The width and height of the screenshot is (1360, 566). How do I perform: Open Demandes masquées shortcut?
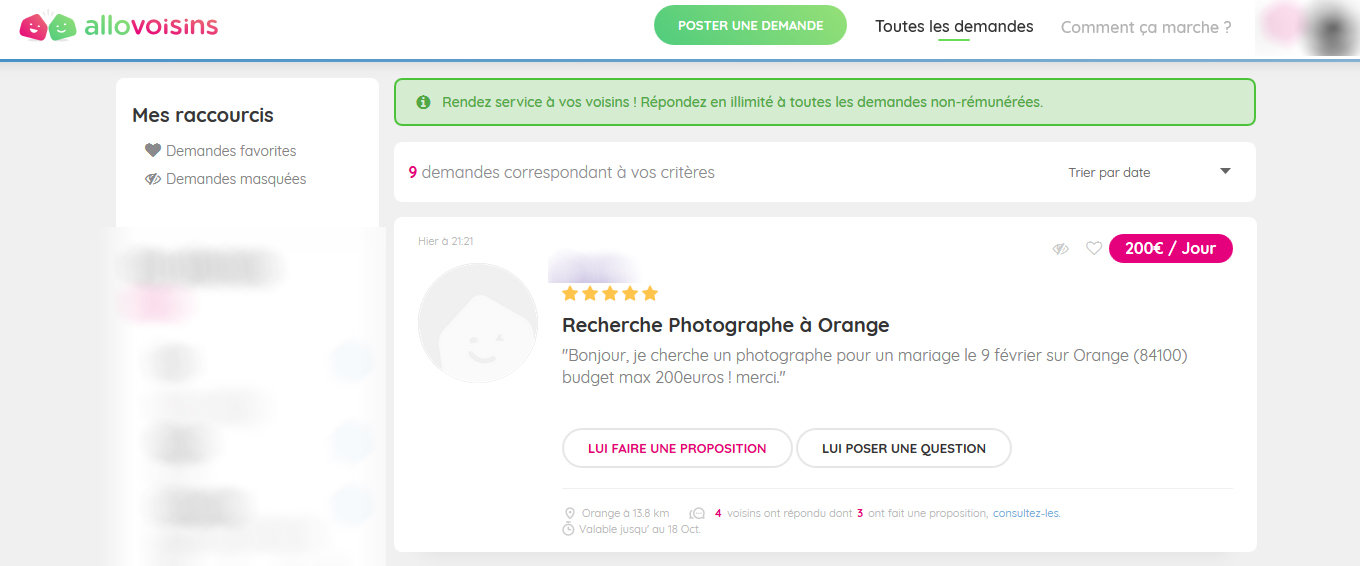tap(236, 179)
